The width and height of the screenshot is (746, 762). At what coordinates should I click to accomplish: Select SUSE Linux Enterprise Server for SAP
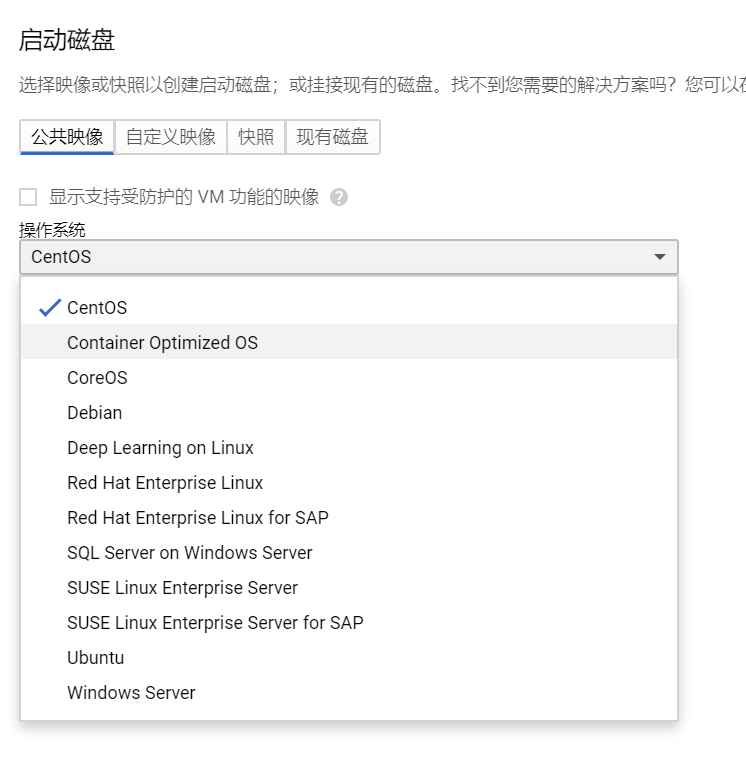tap(215, 623)
